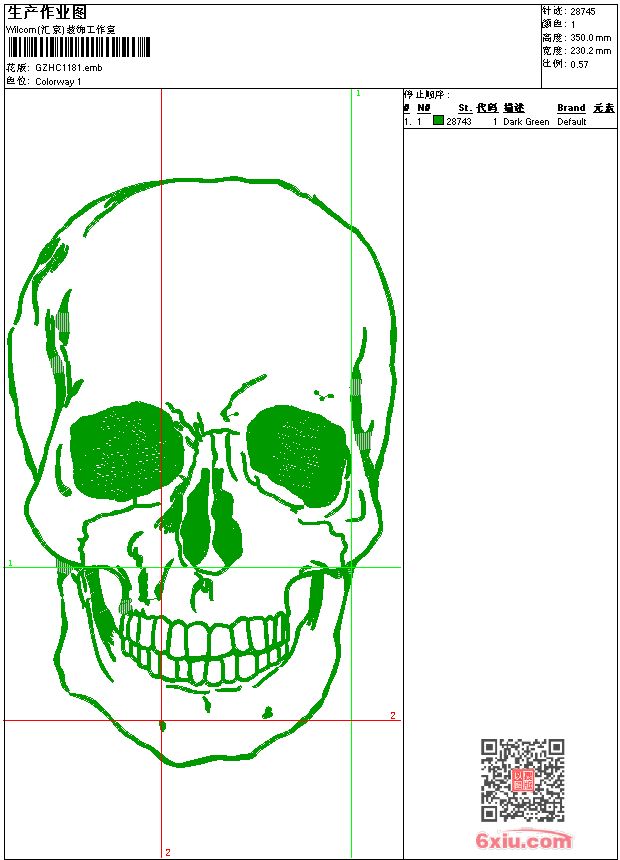
Task: Click the St. column header
Action: (x=465, y=108)
